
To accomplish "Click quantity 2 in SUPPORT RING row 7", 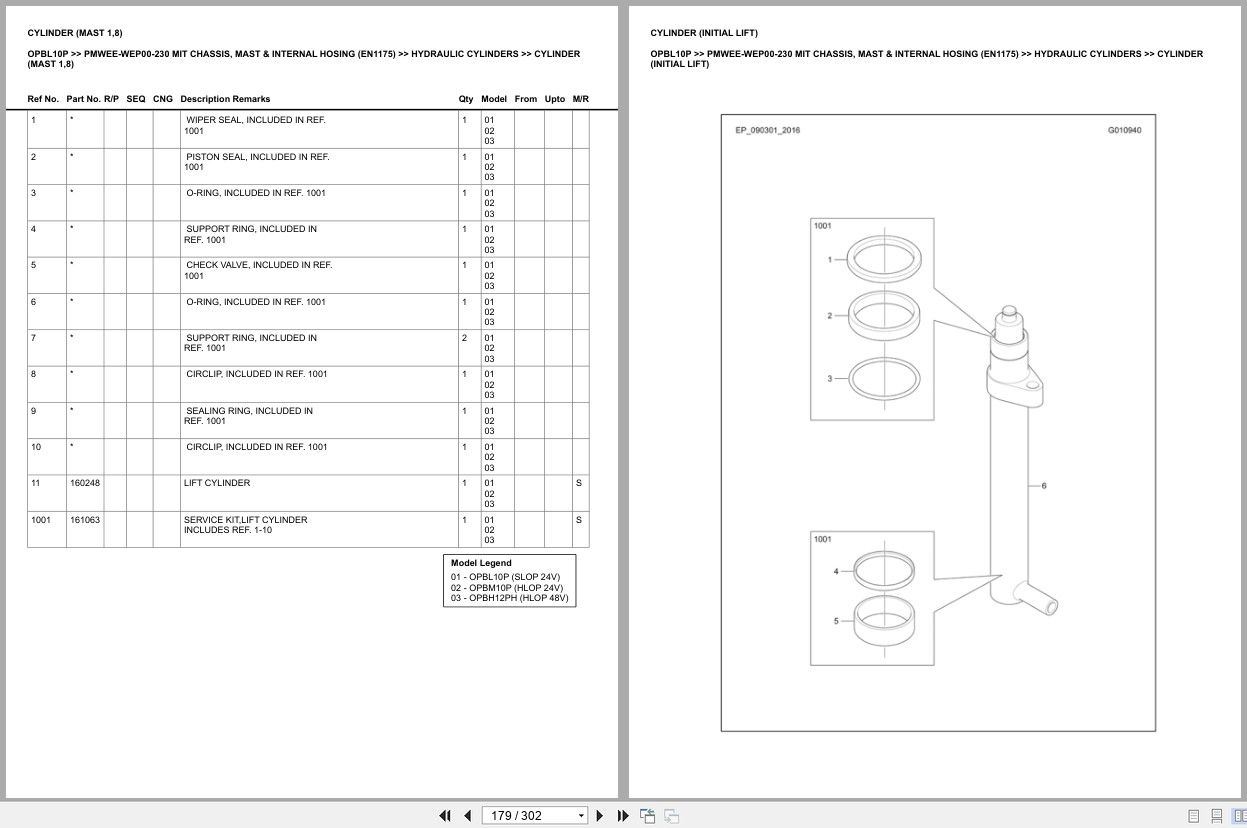I will point(464,338).
